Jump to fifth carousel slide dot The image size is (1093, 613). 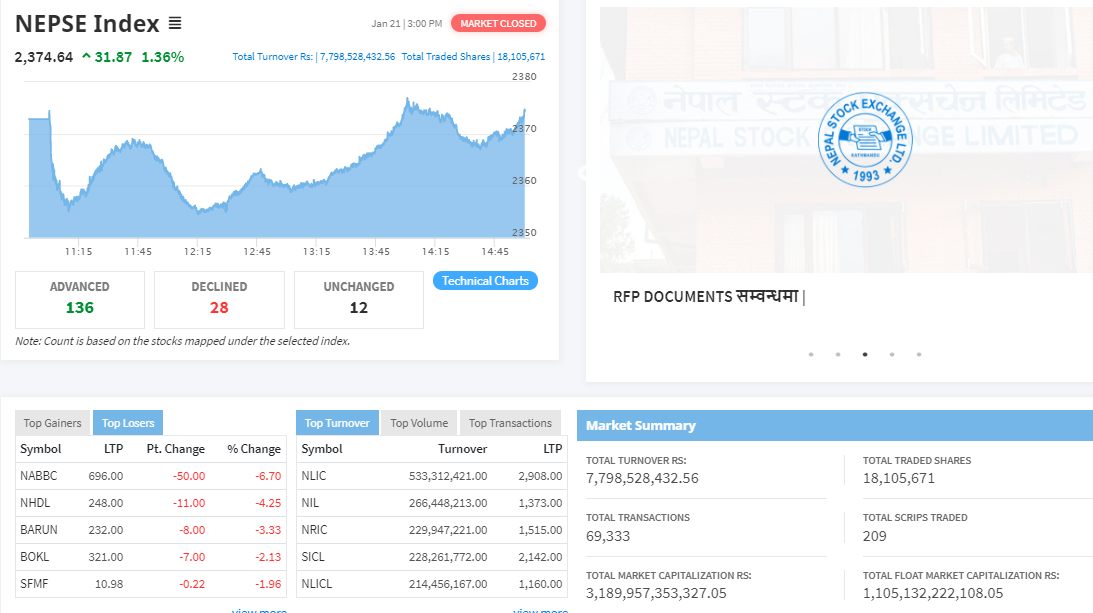pyautogui.click(x=919, y=354)
